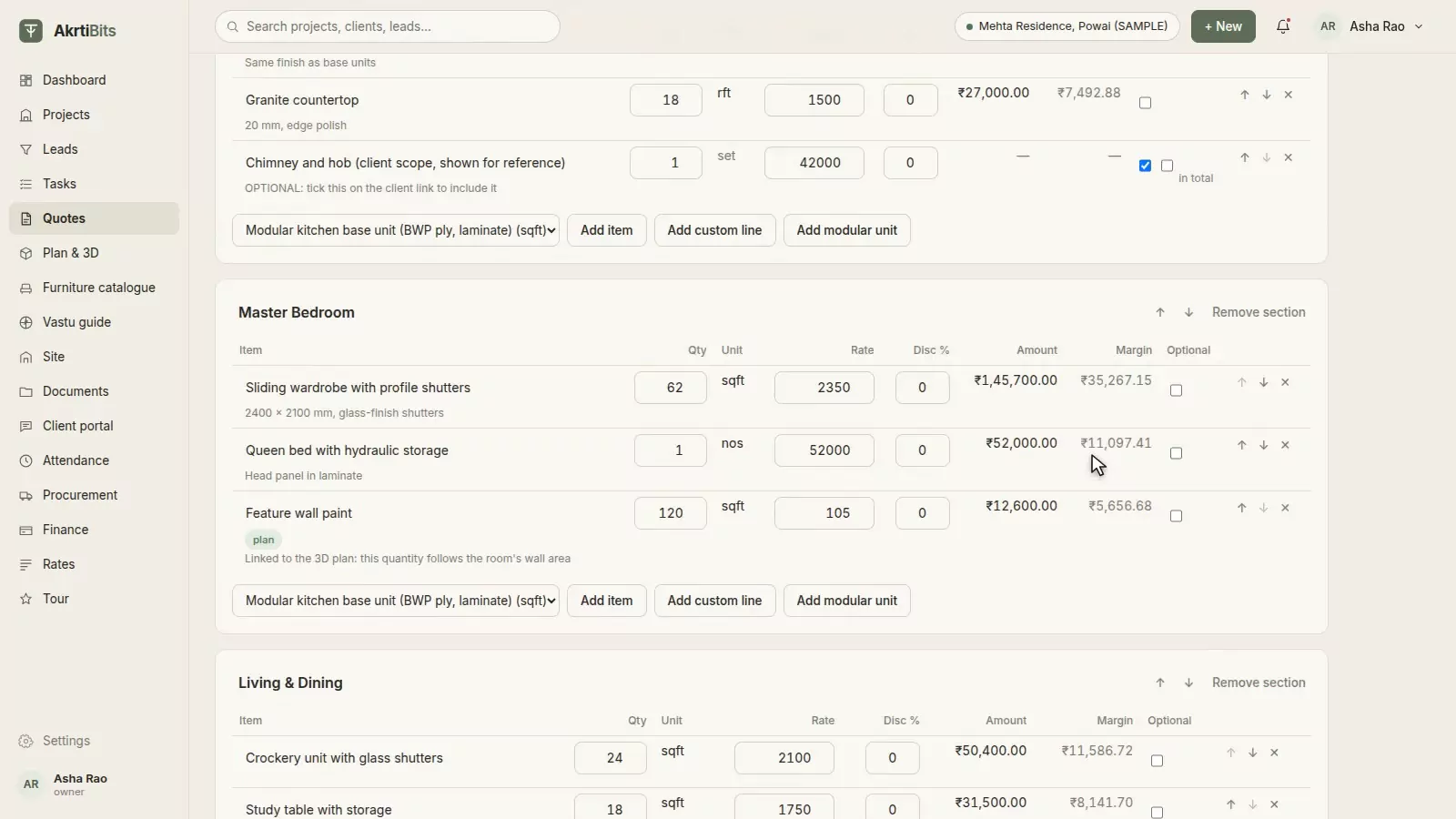Remove the Living & Dining section
The height and width of the screenshot is (819, 1456).
point(1259,682)
